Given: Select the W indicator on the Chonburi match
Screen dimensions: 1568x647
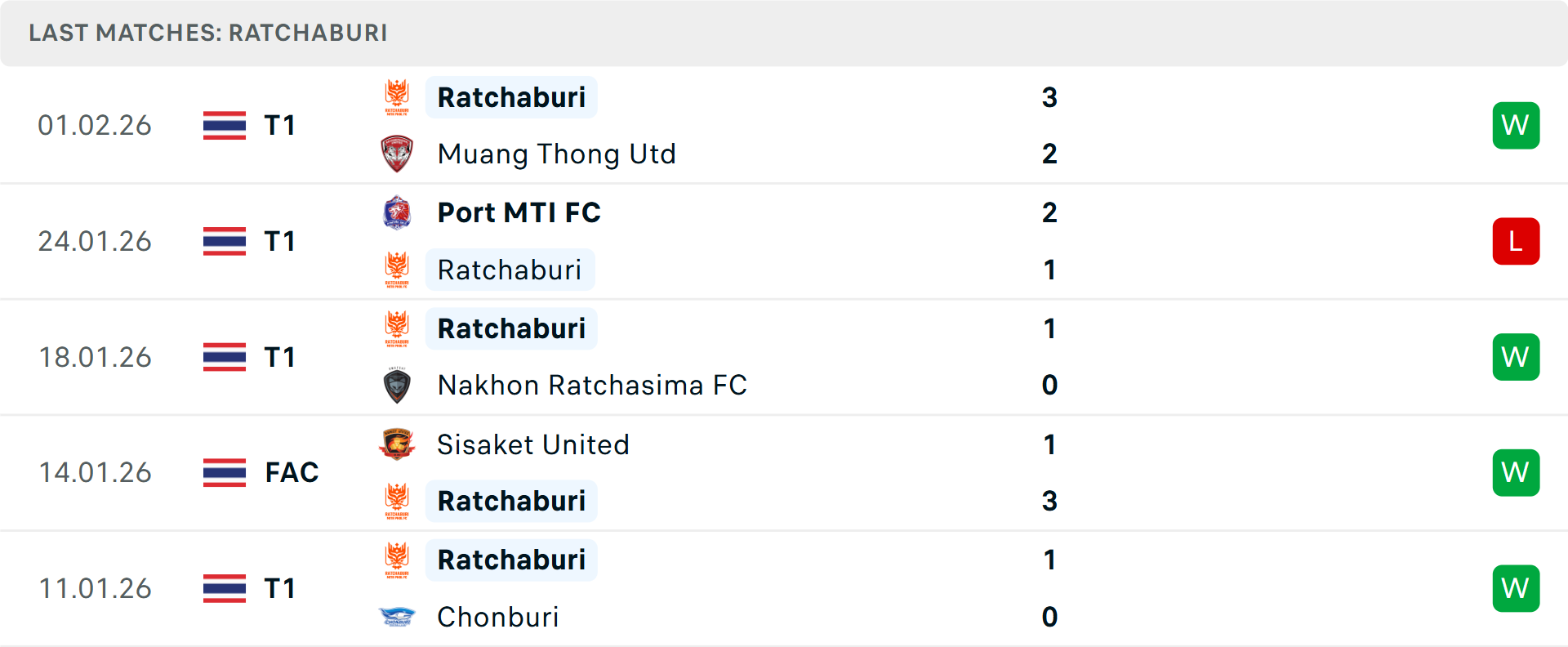Looking at the screenshot, I should tap(1516, 587).
